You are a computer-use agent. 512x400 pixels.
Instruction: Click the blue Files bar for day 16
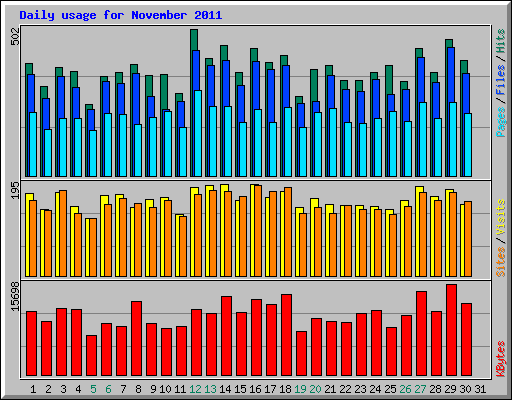point(256,85)
